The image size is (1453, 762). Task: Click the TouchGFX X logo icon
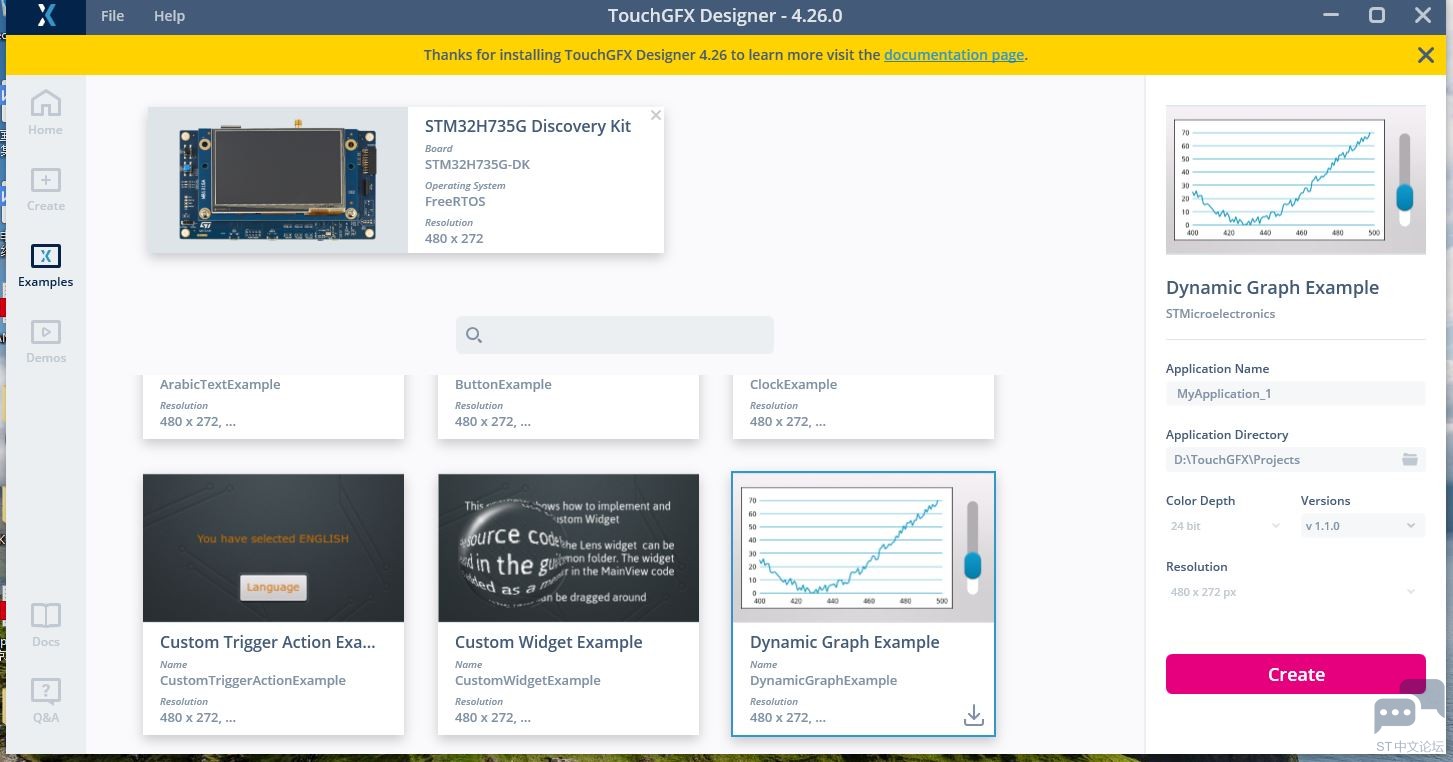[x=46, y=16]
